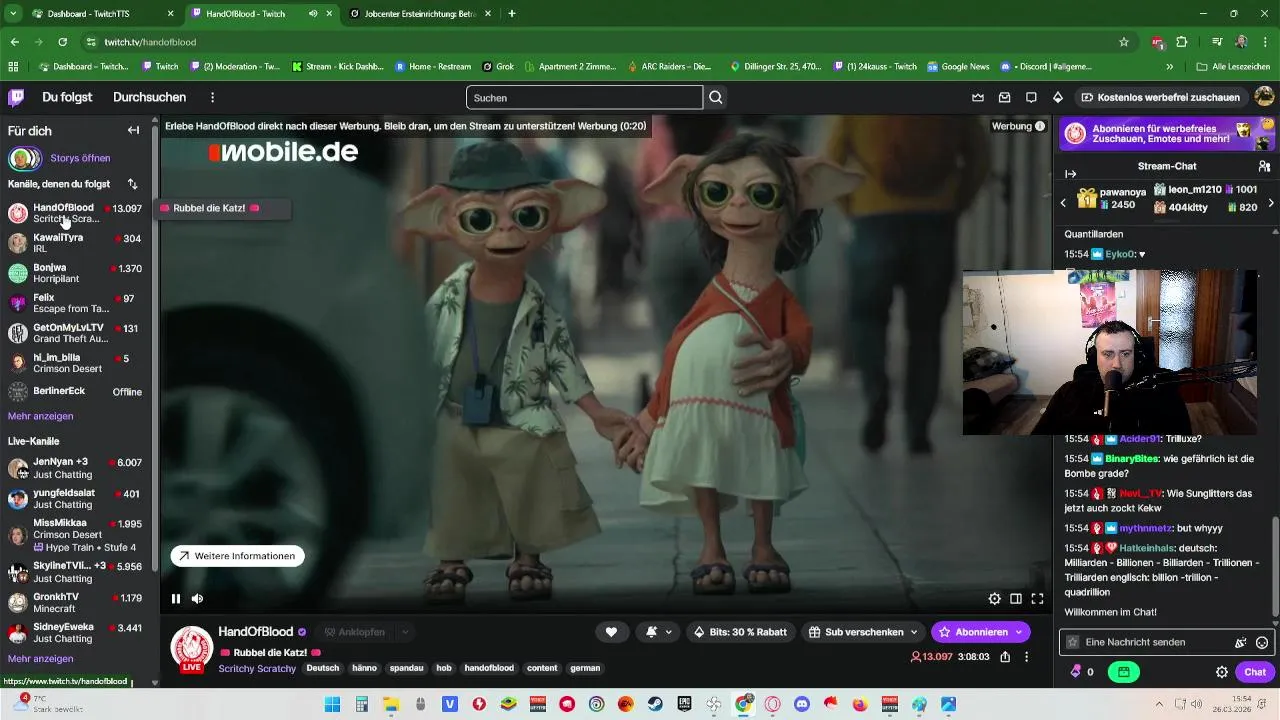1280x720 pixels.
Task: Focus the Suchen search field
Action: pos(584,98)
